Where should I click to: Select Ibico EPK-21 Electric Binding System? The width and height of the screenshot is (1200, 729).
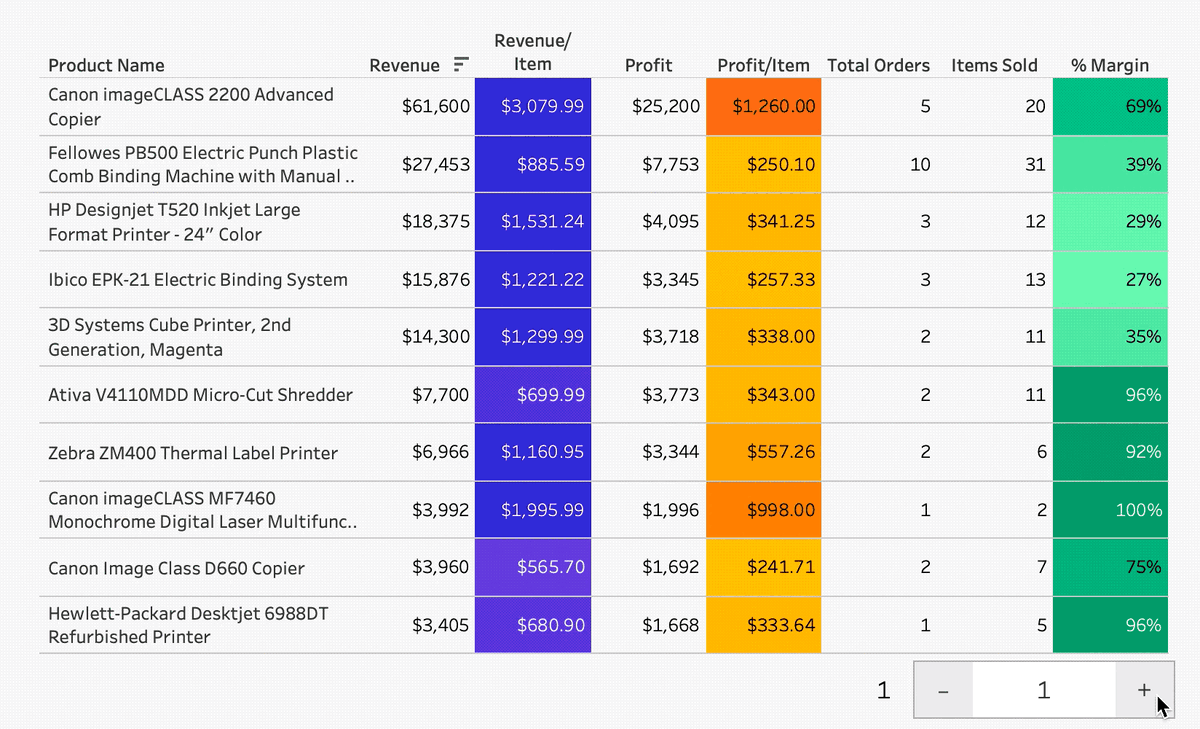(x=198, y=280)
